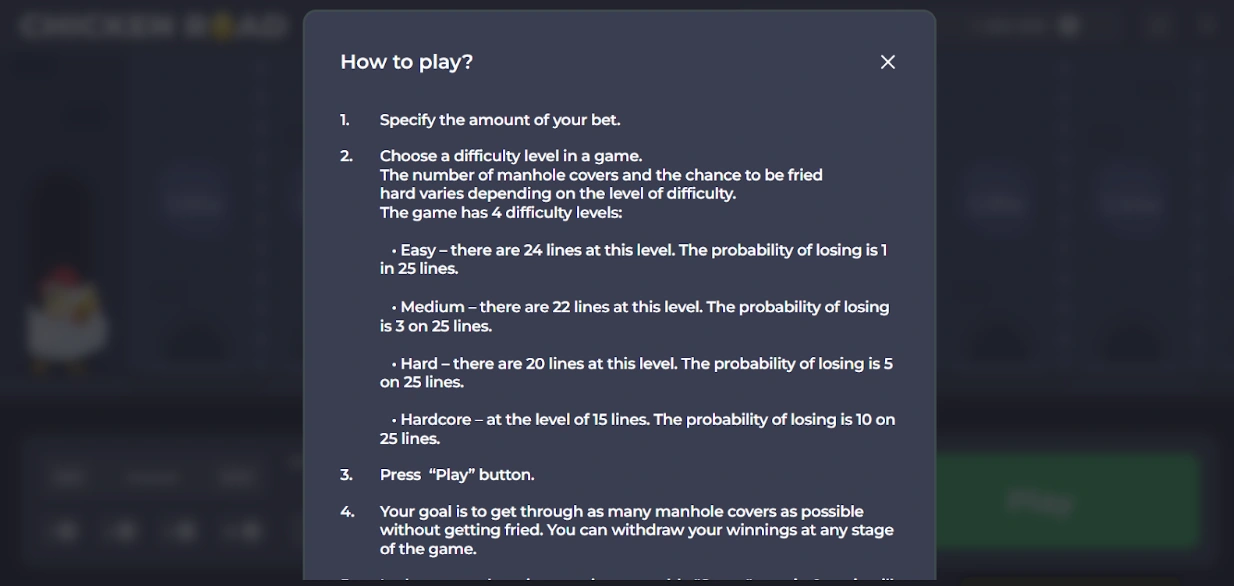Click the blurred top-right menu icon
Screen dimensions: 1234x586
coord(1208,26)
